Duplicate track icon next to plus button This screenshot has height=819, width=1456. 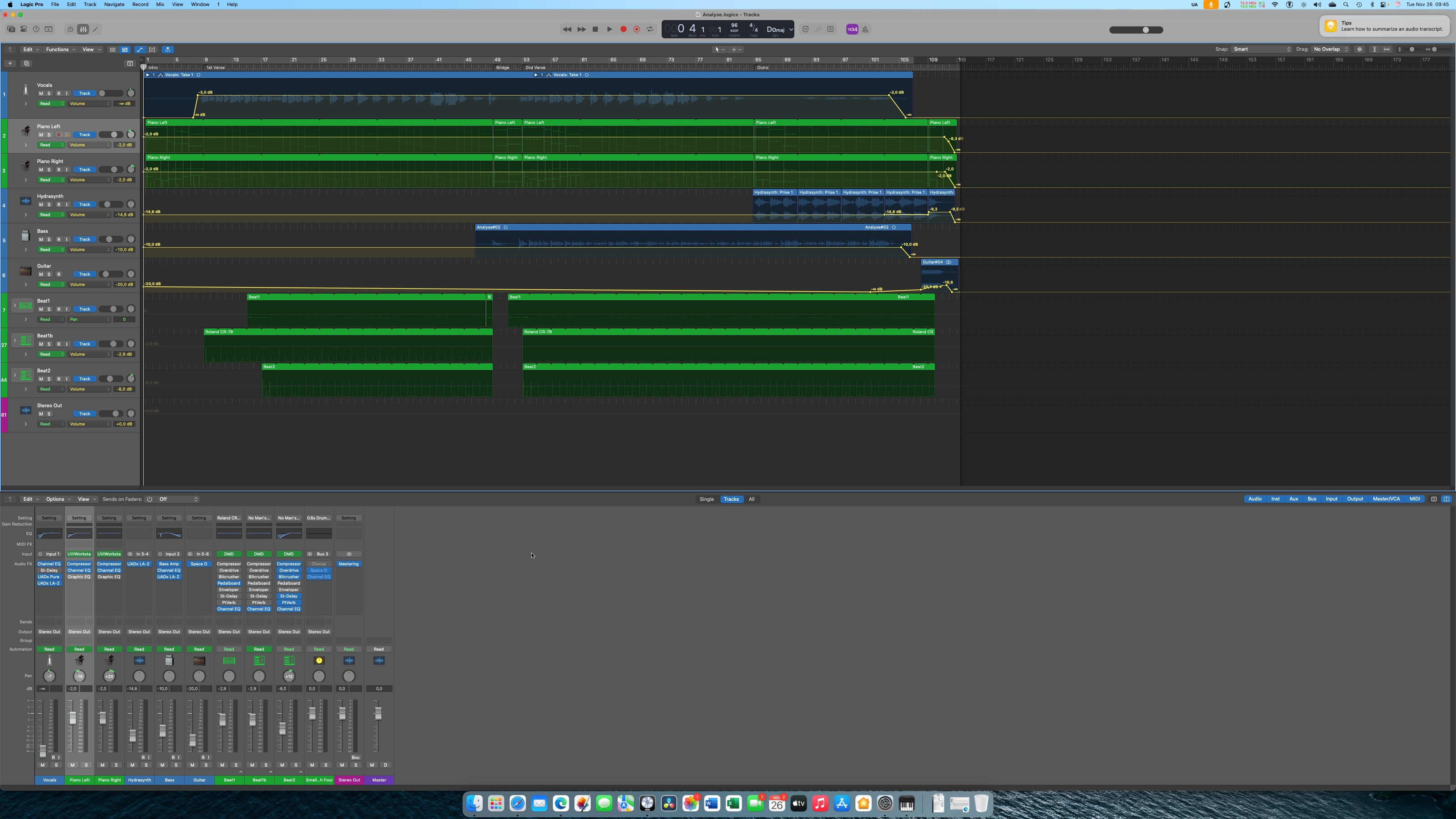27,63
